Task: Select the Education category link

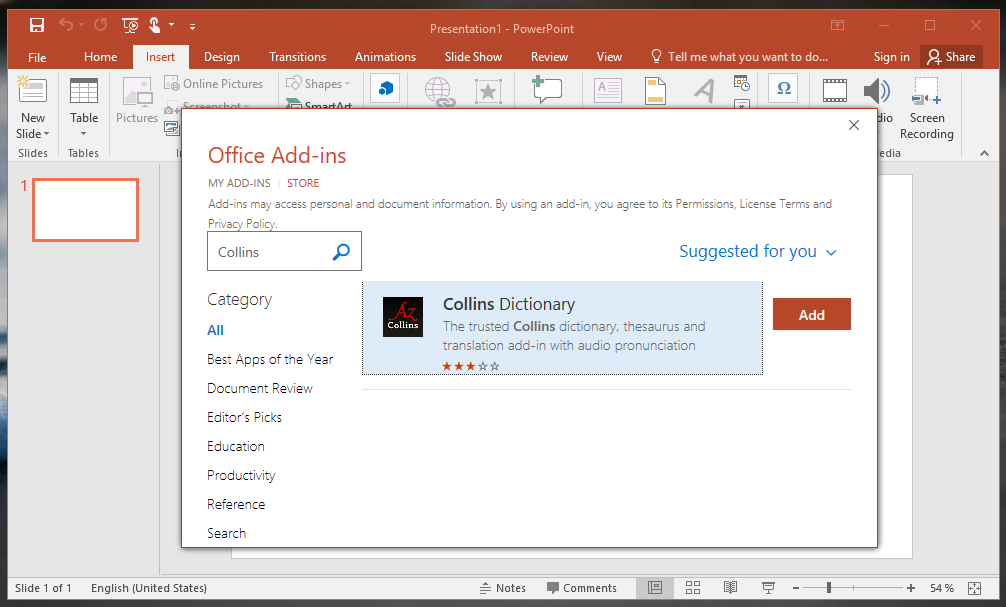Action: point(236,446)
